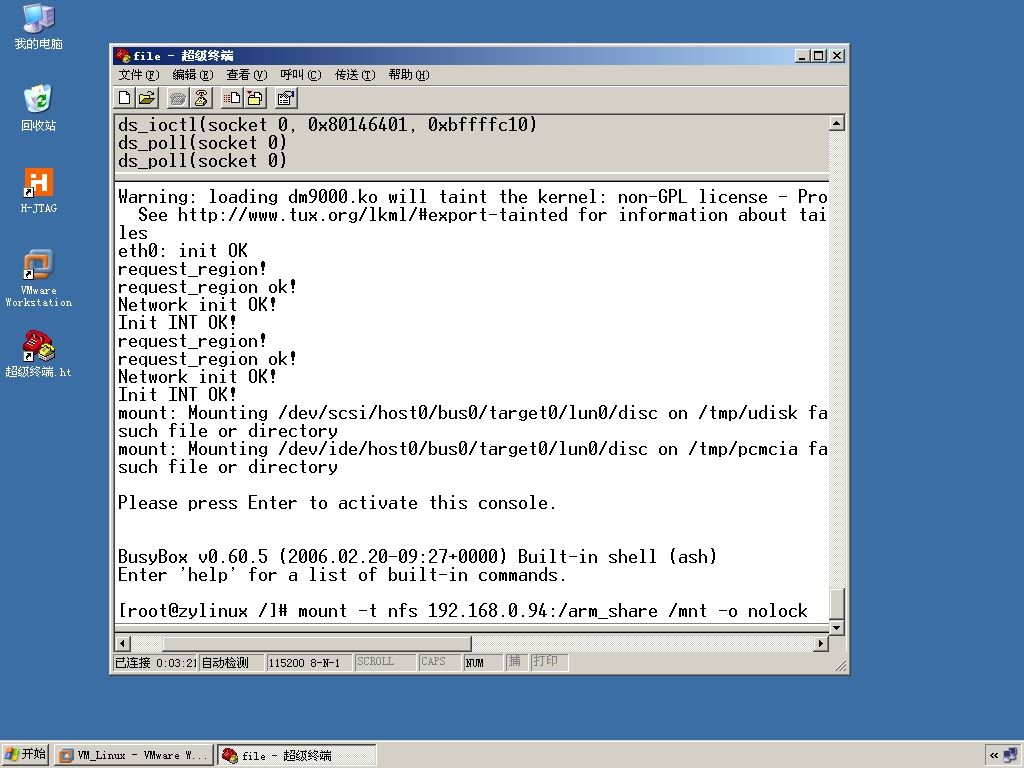Click the vertical scrollbar down arrow
The image size is (1024, 768).
837,628
